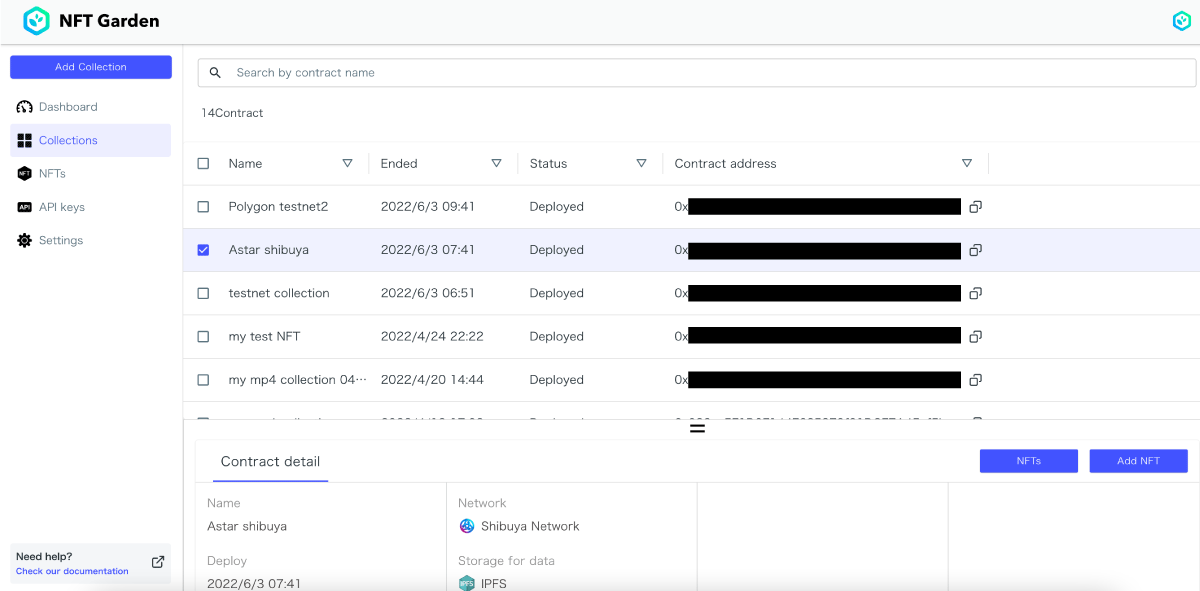Click the search magnifier icon

tap(215, 73)
